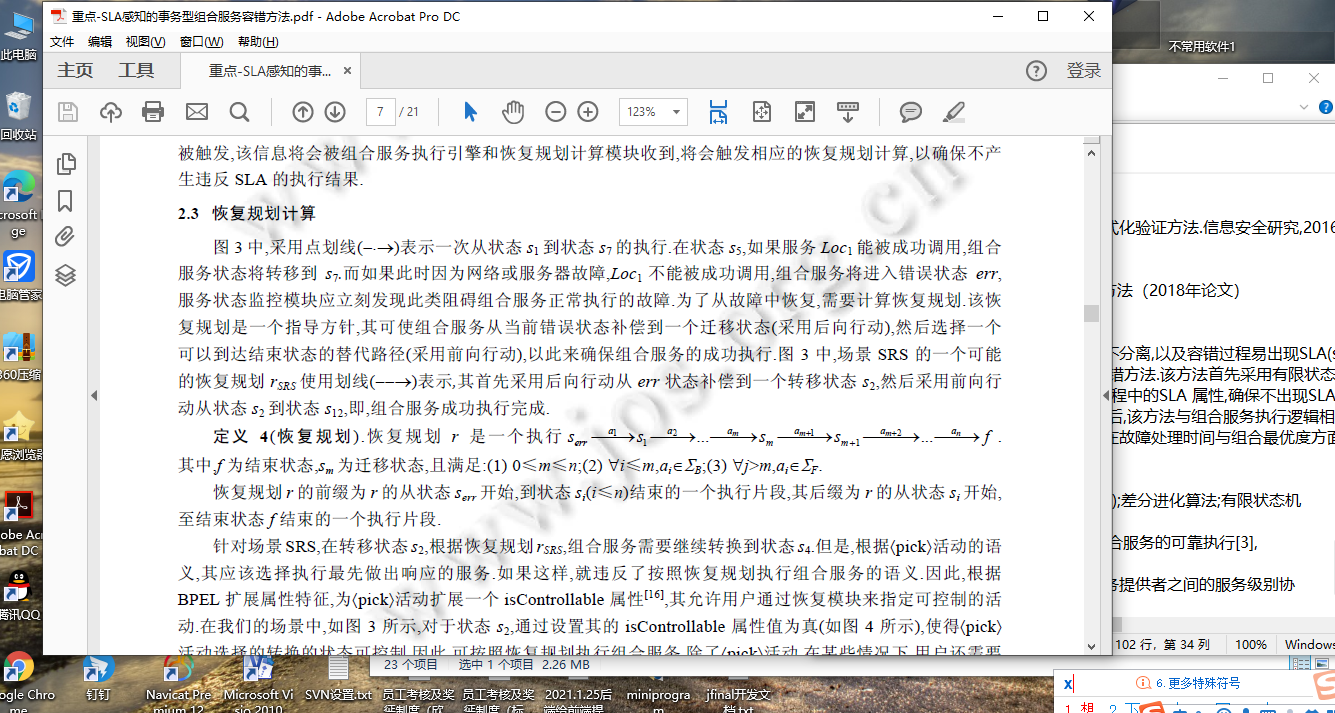Click the zoom out minus icon

556,112
